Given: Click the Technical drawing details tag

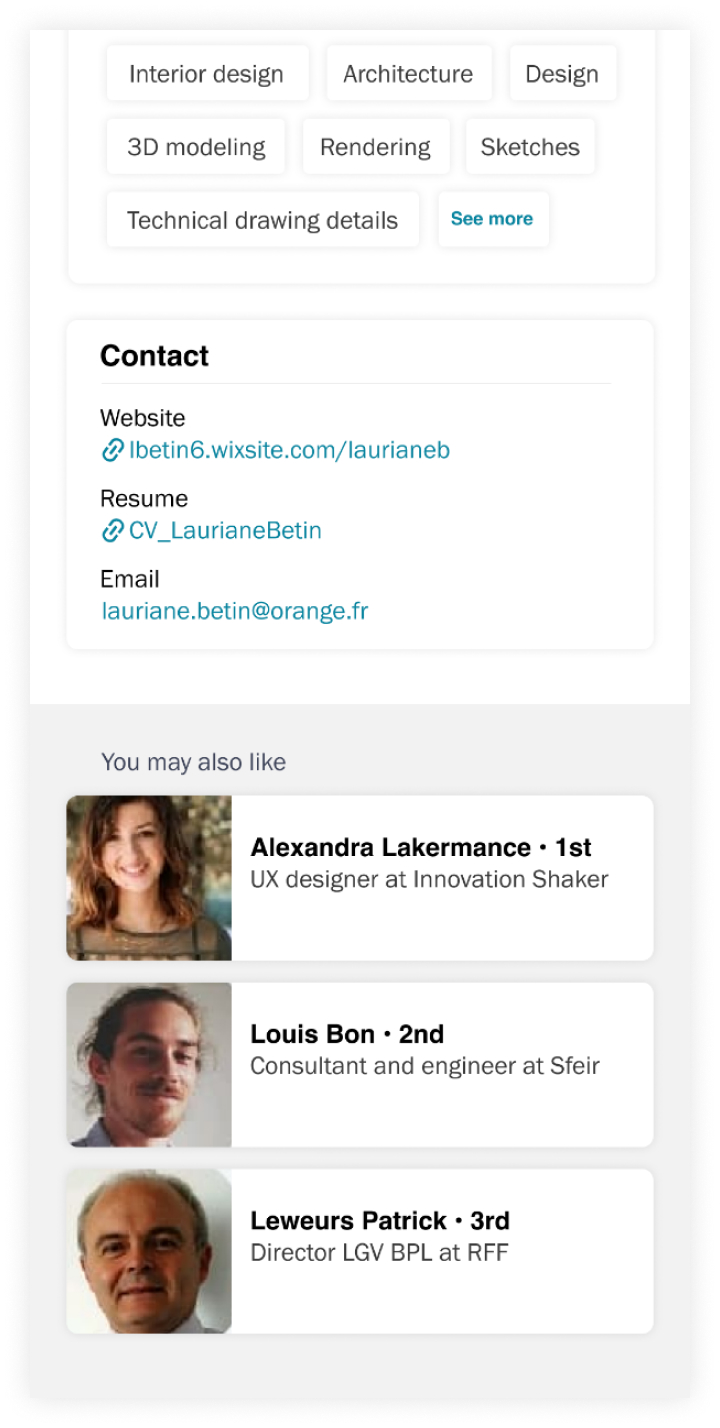Looking at the screenshot, I should pos(262,220).
